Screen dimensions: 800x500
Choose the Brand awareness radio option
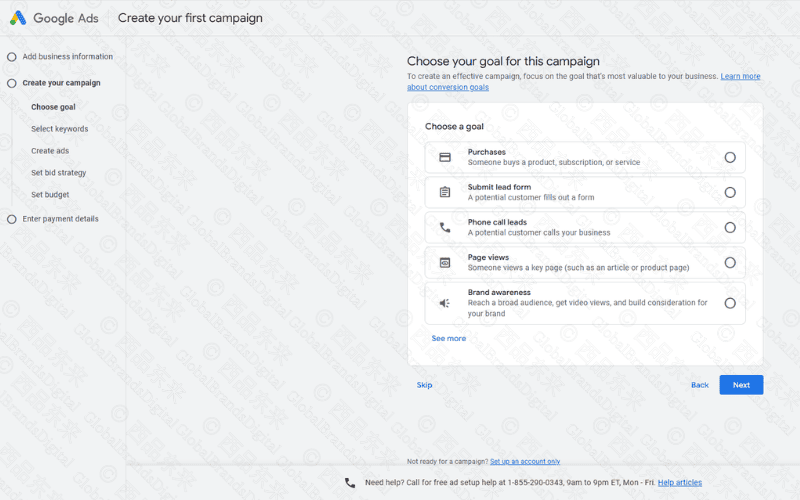point(730,303)
